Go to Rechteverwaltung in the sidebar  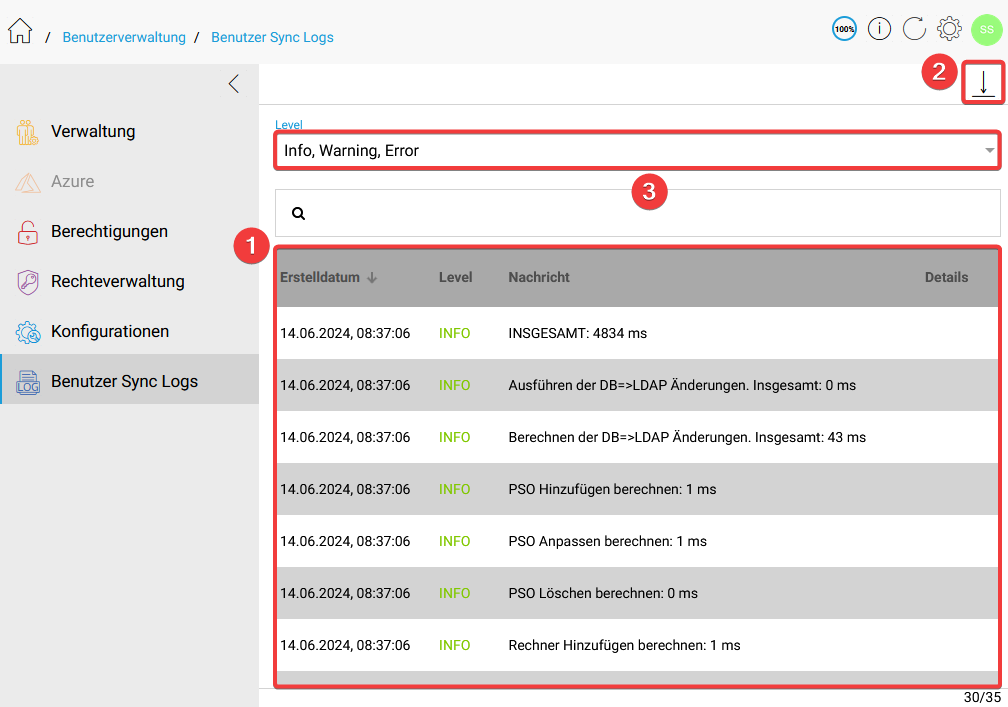coord(117,281)
